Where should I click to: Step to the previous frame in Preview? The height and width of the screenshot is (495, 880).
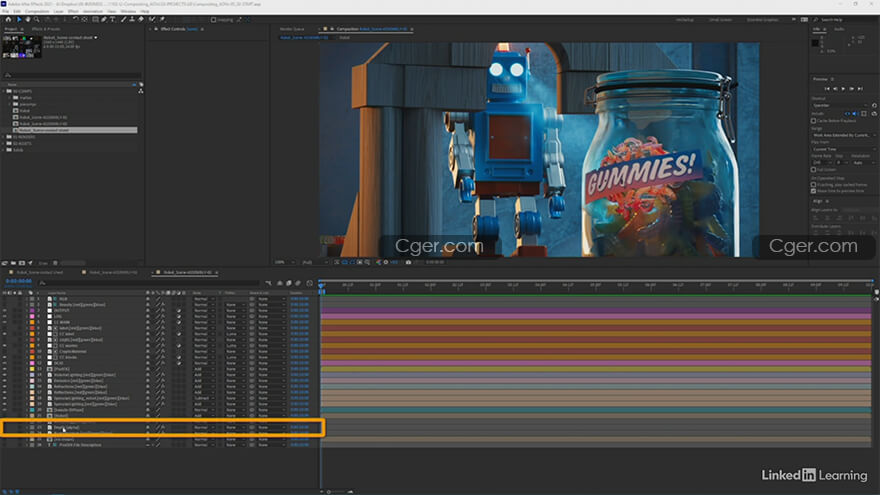(835, 89)
